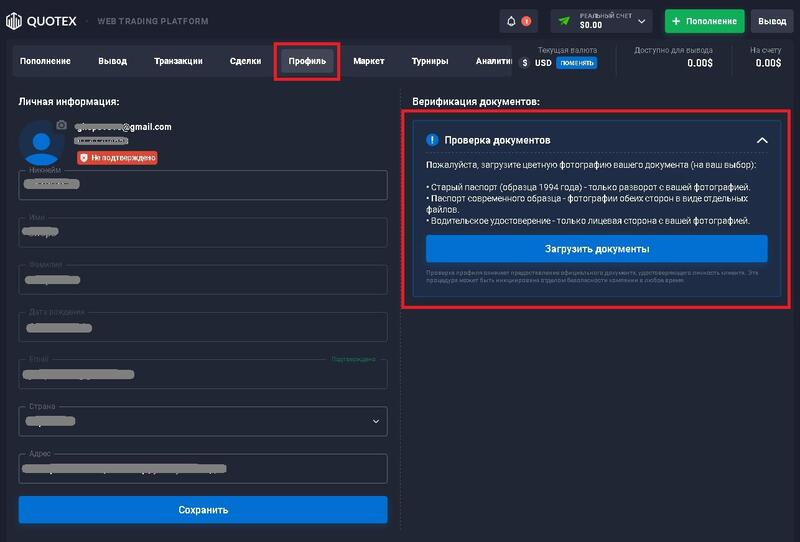Click the gmail.com email address text
Image resolution: width=800 pixels, height=542 pixels.
coord(123,127)
